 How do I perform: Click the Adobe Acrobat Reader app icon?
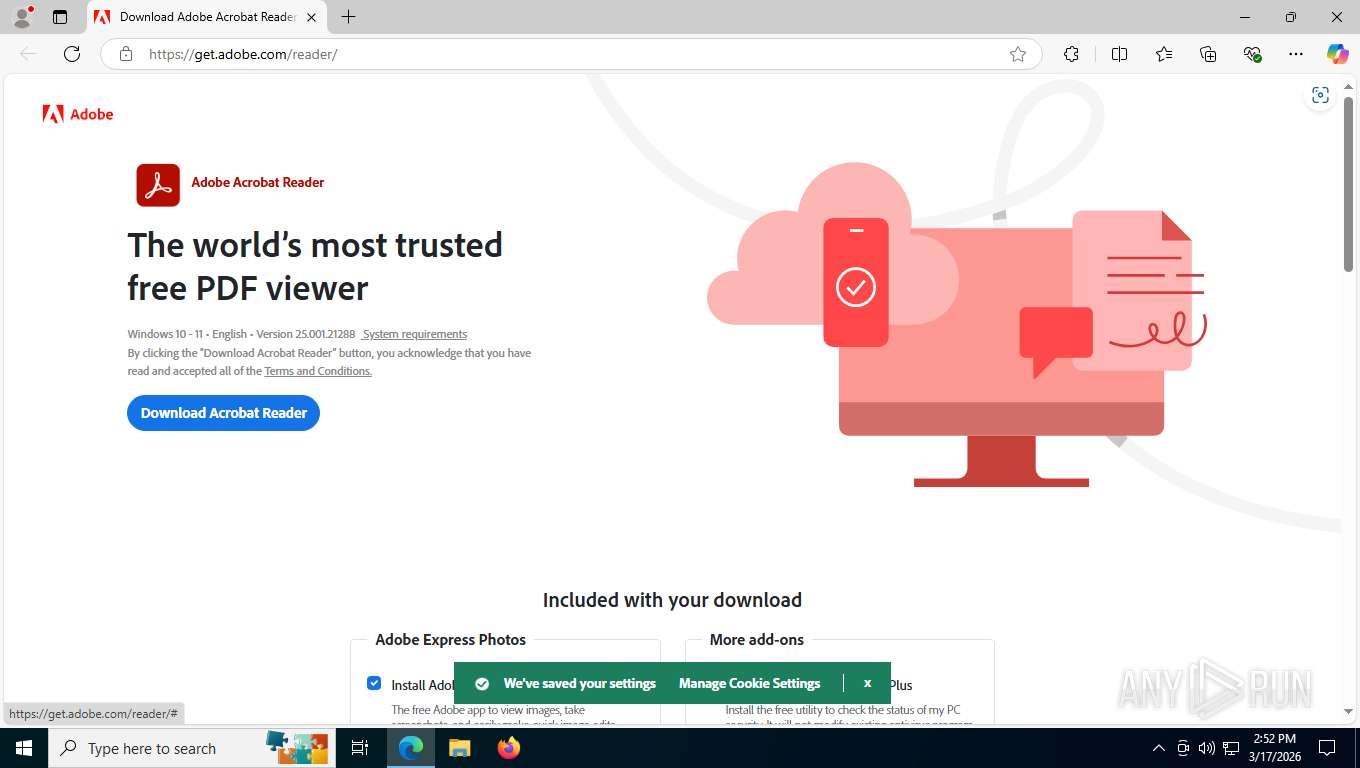pyautogui.click(x=158, y=185)
